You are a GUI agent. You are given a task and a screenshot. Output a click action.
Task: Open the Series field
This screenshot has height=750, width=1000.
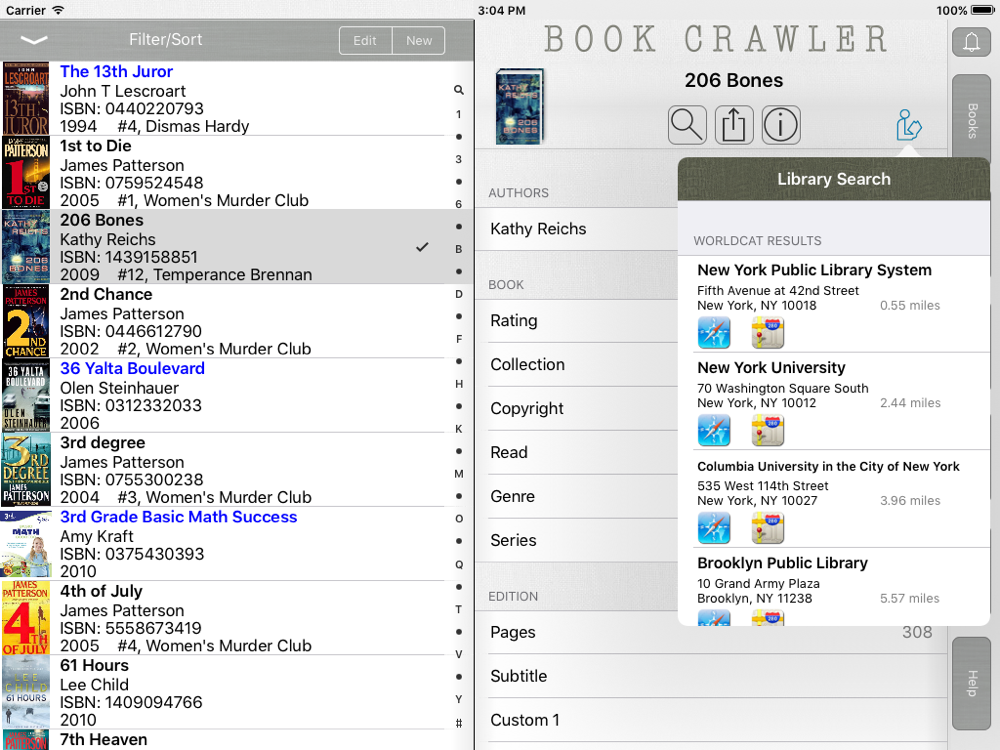pos(577,541)
